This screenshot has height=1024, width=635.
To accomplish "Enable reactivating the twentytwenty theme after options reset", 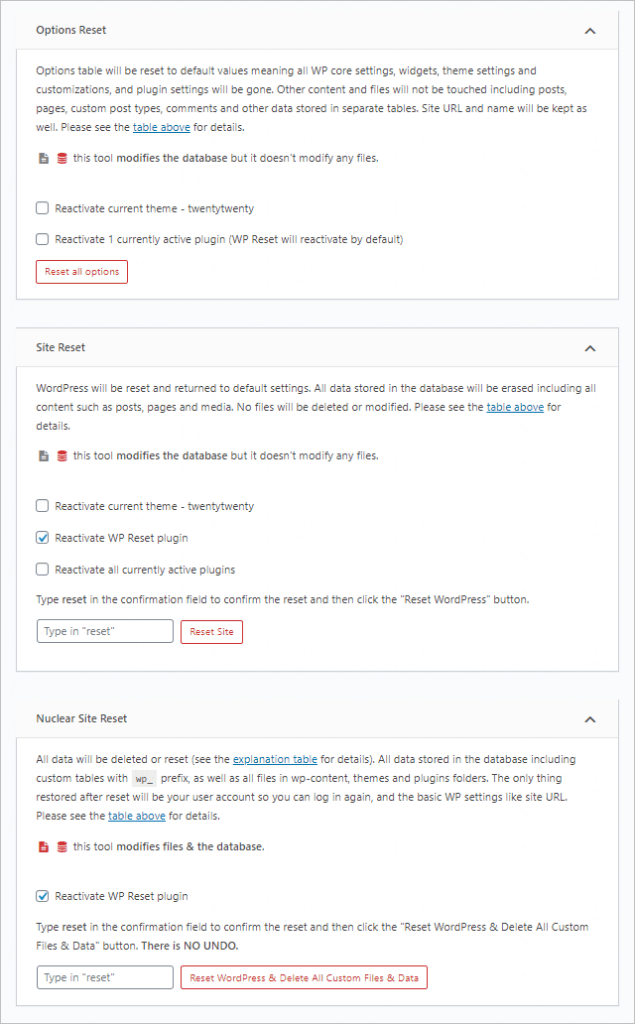I will (41, 208).
